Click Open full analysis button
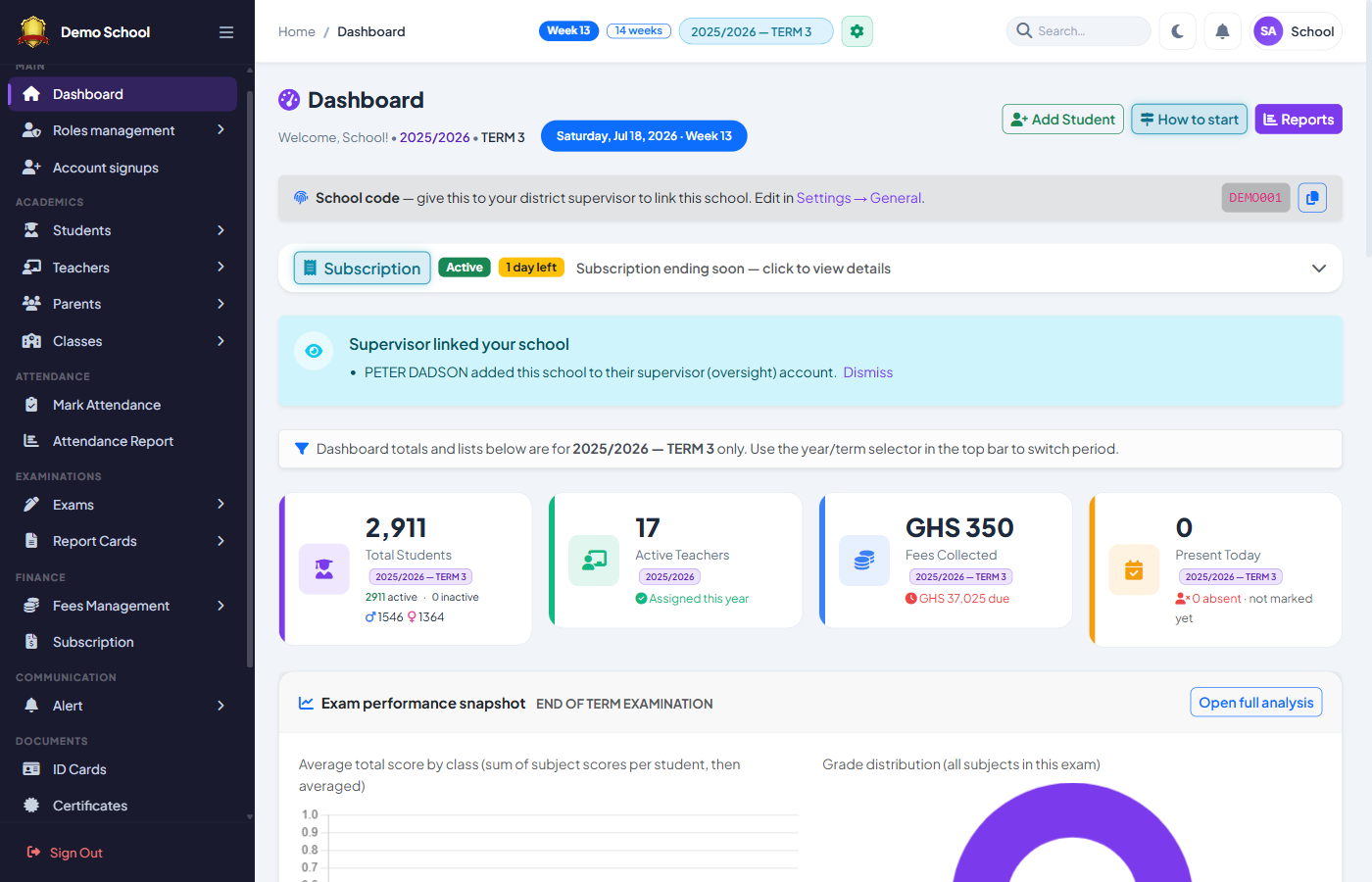 [1256, 703]
